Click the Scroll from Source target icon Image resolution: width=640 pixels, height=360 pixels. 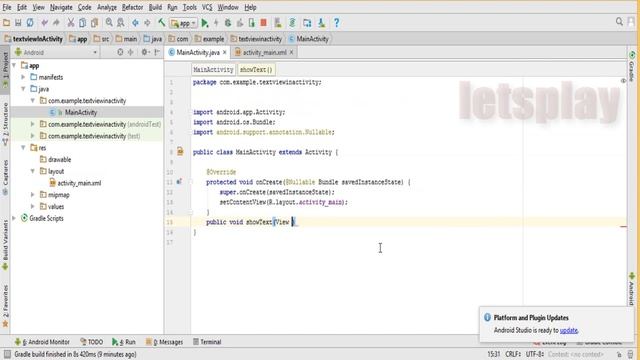click(120, 52)
